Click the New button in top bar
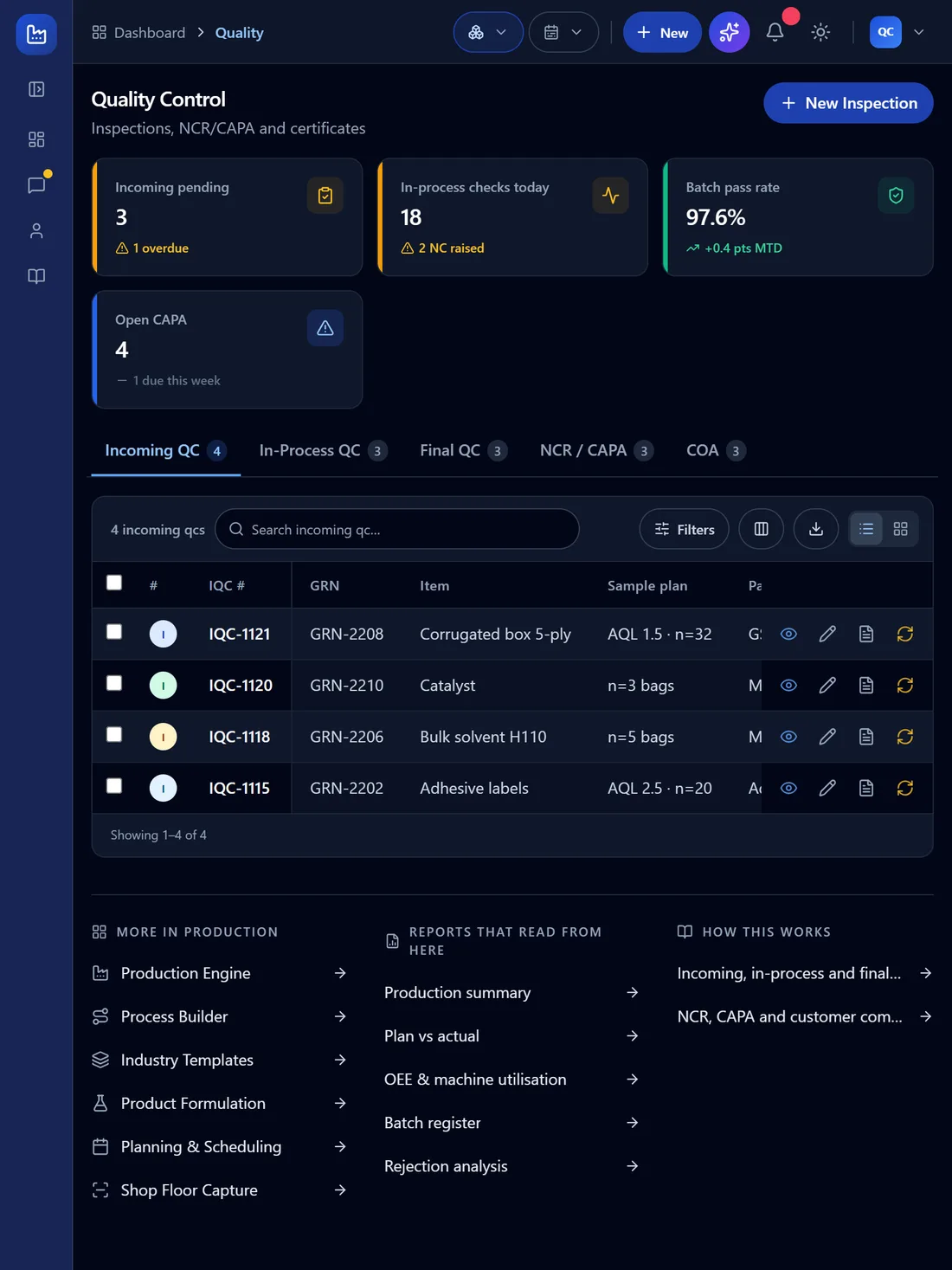This screenshot has width=952, height=1270. pos(662,32)
